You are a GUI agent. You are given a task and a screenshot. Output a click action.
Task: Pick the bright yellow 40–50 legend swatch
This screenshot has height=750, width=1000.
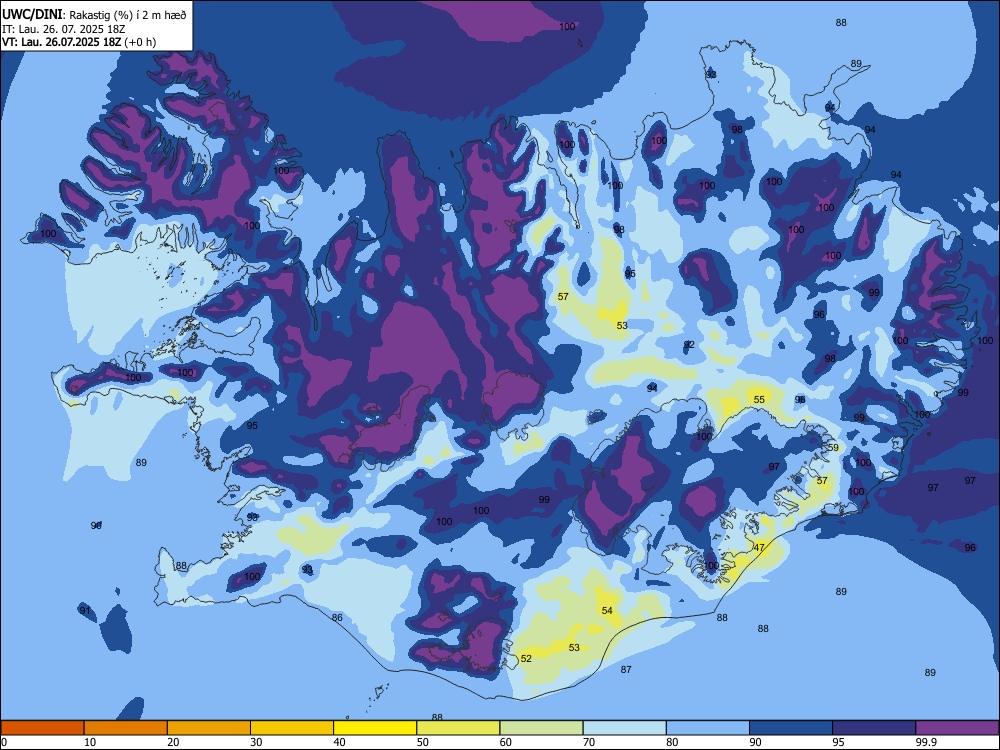pos(375,728)
